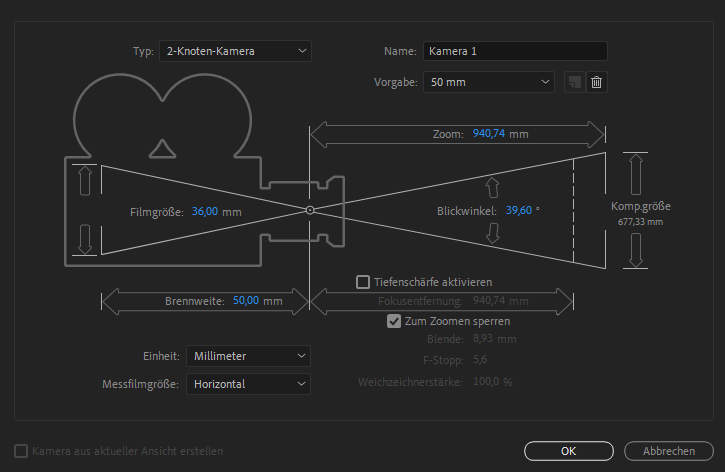Image resolution: width=725 pixels, height=472 pixels.
Task: Click the Brennweite value 50,00
Action: 246,300
